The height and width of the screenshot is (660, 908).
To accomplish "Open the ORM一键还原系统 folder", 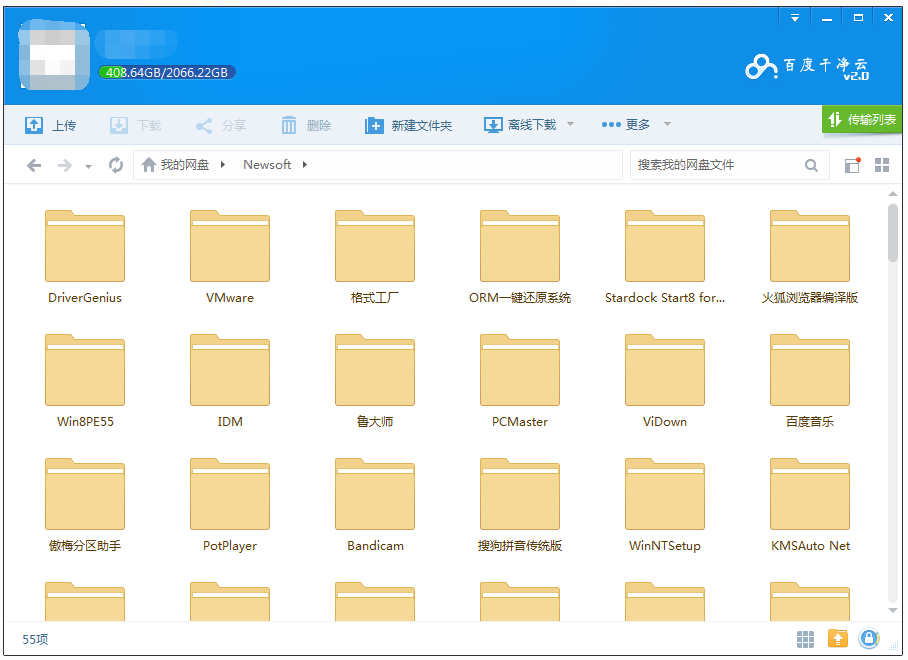I will pos(520,257).
